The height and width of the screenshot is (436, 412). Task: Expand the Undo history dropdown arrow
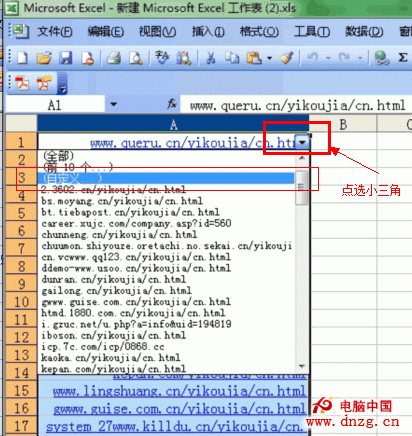click(x=328, y=58)
